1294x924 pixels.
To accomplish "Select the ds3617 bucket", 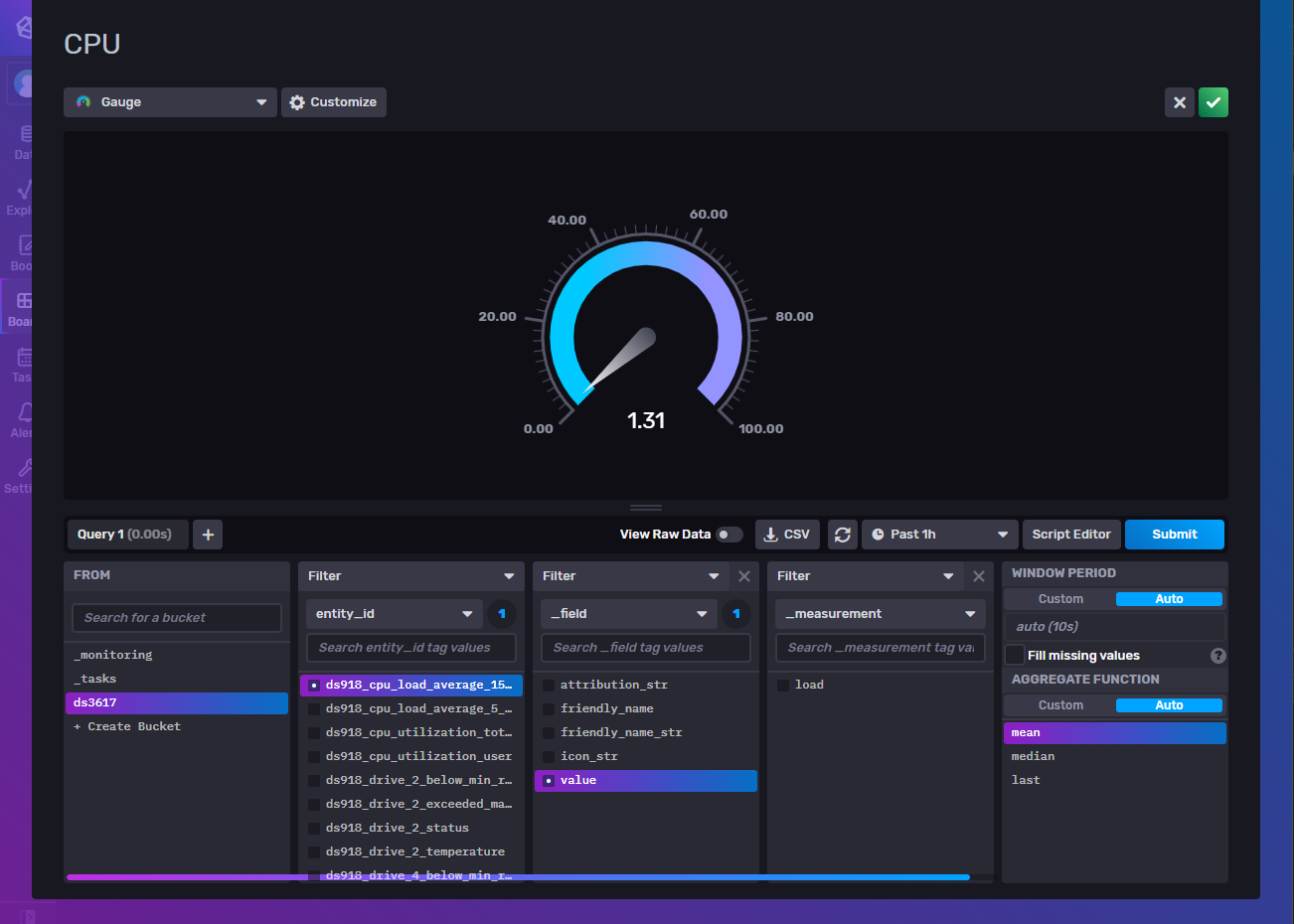I will pyautogui.click(x=177, y=703).
